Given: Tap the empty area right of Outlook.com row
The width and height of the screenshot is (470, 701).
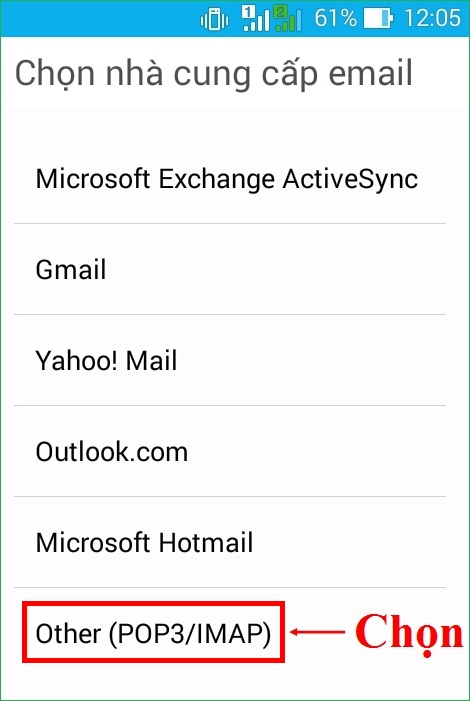Looking at the screenshot, I should pyautogui.click(x=318, y=451).
